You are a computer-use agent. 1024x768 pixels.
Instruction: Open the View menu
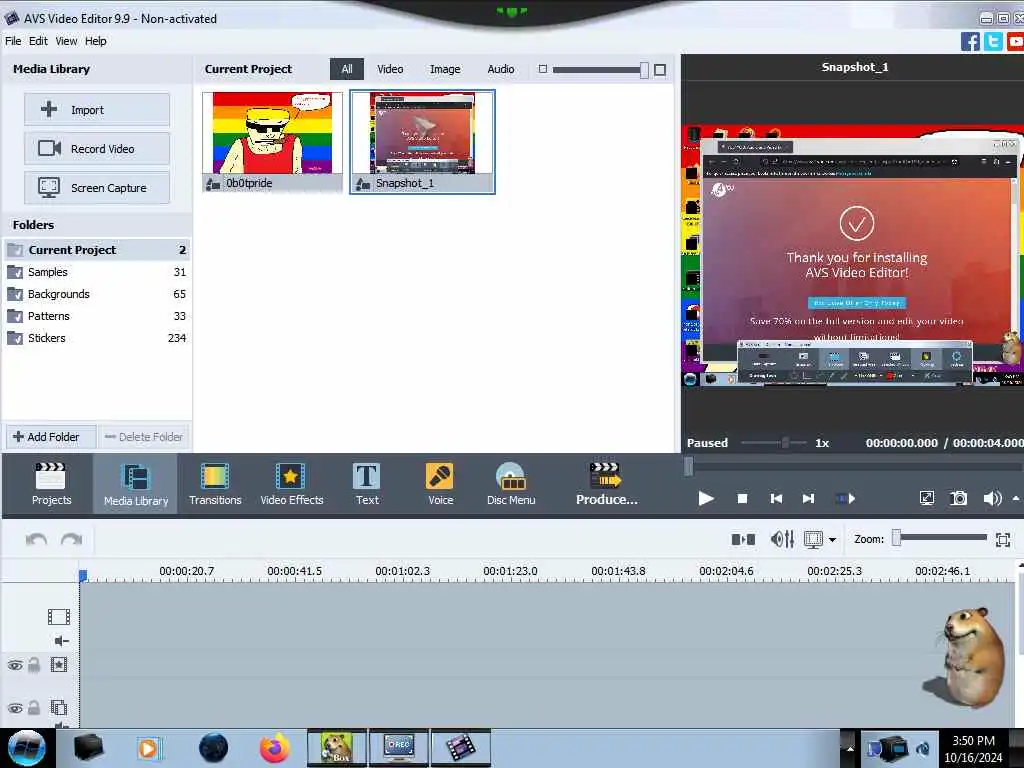66,41
